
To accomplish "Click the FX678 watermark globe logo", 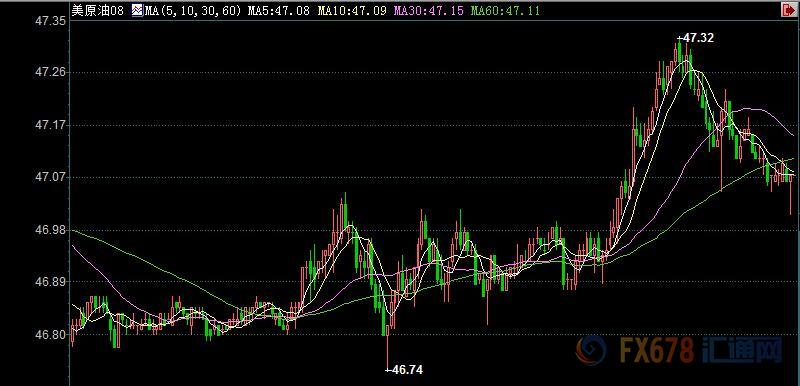I will tap(591, 351).
